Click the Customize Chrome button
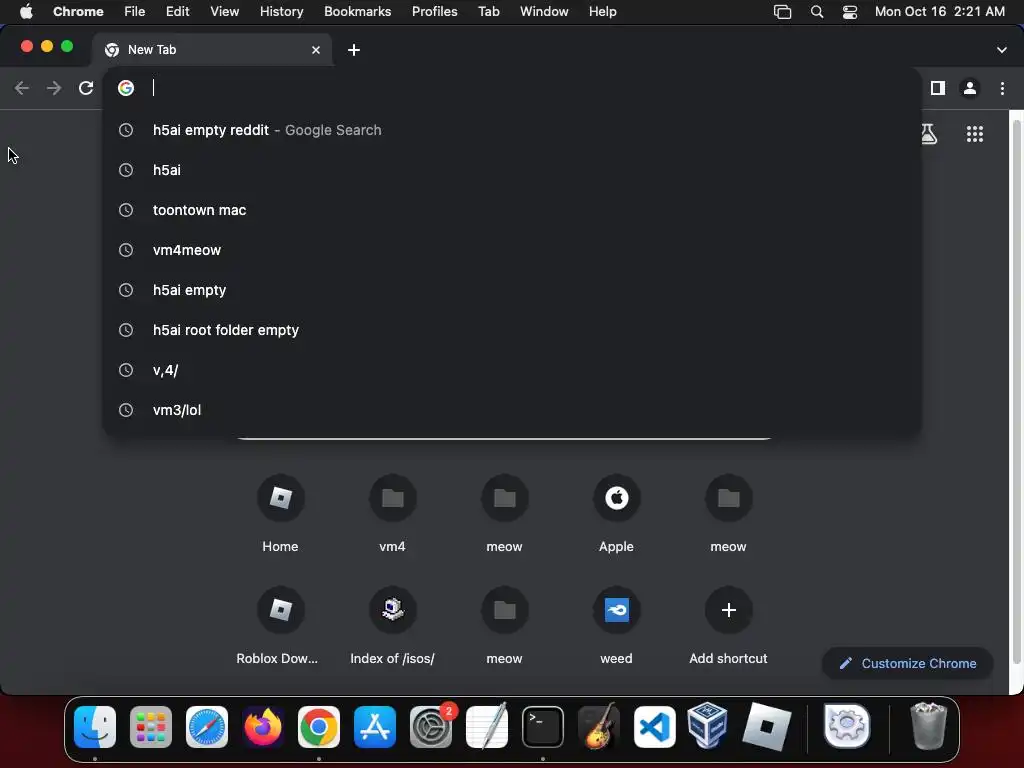 (908, 664)
